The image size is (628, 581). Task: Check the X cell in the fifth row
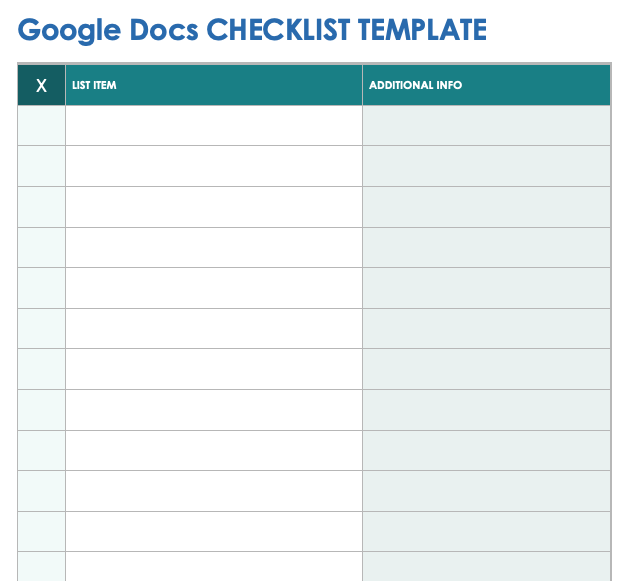click(x=41, y=288)
